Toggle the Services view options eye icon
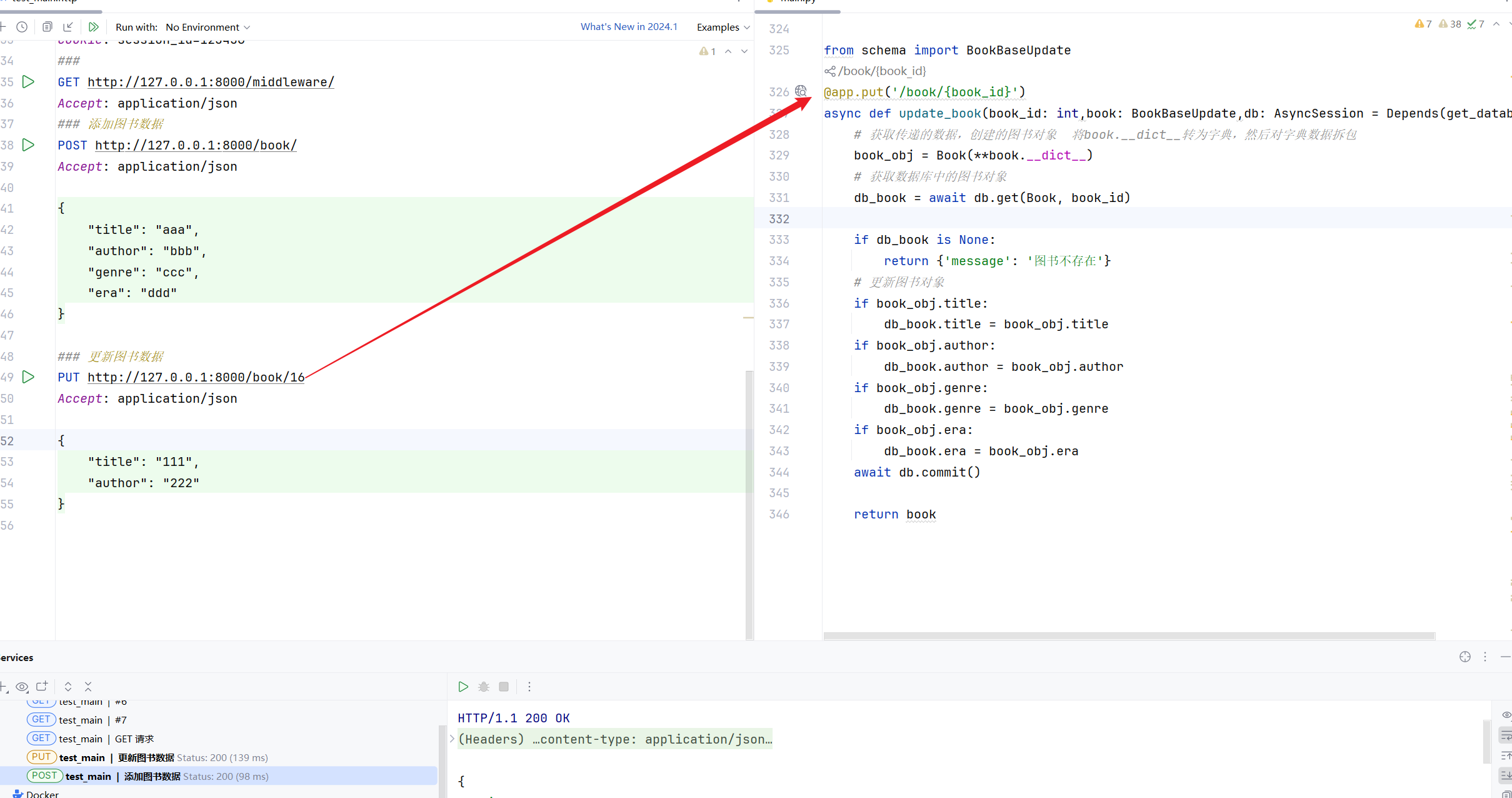This screenshot has width=1512, height=798. (x=22, y=687)
